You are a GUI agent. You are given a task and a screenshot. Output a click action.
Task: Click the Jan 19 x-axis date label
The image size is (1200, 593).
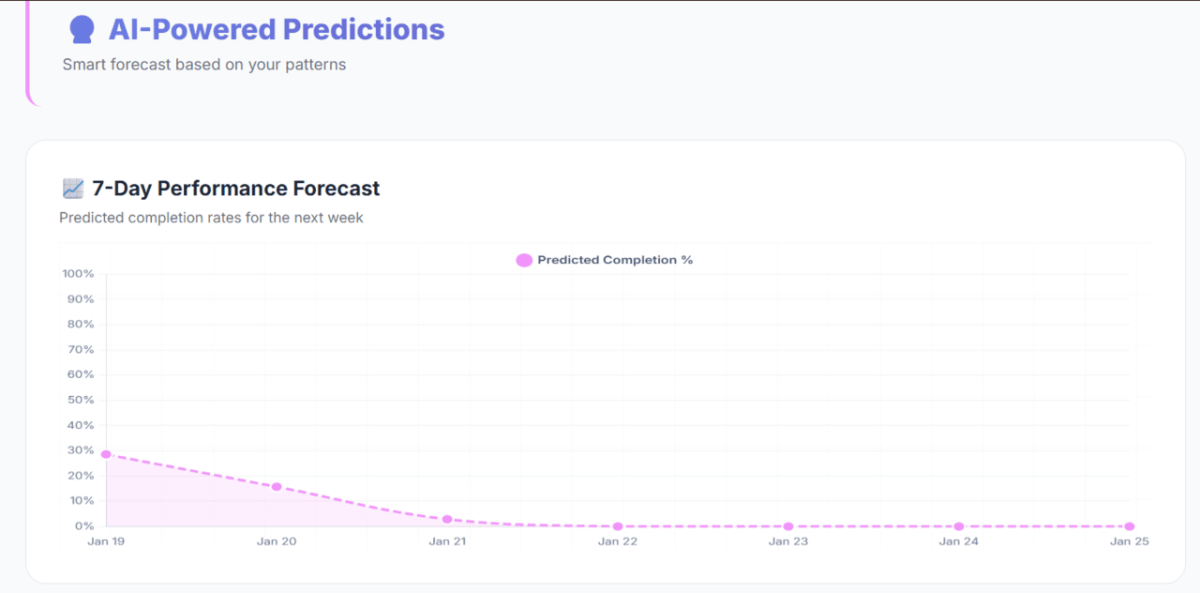(107, 541)
